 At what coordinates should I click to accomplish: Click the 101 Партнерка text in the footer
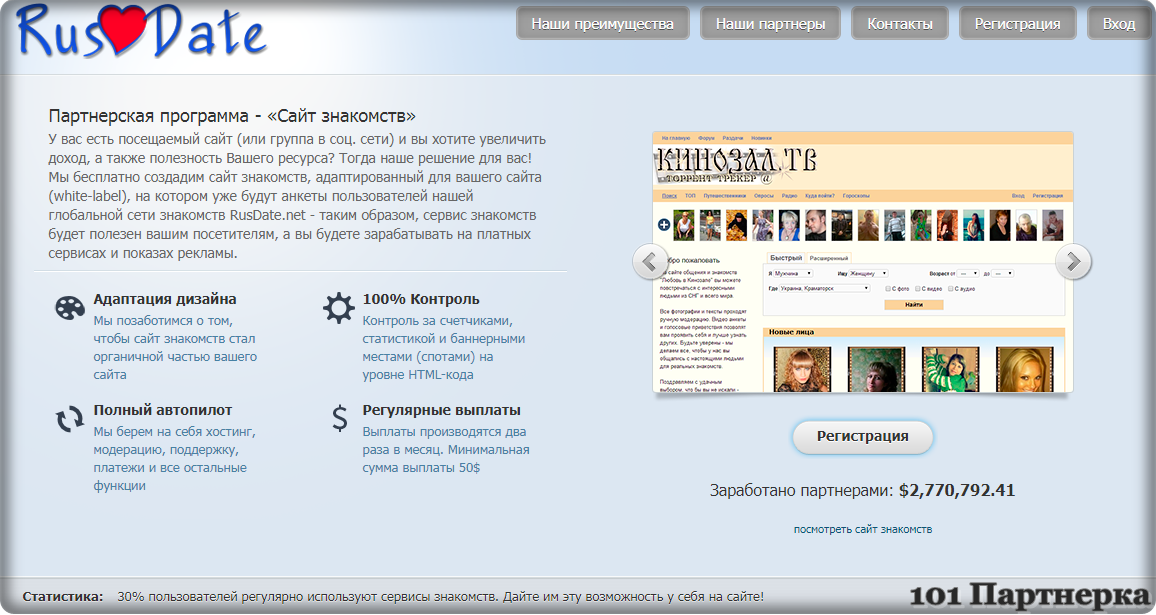[1029, 596]
